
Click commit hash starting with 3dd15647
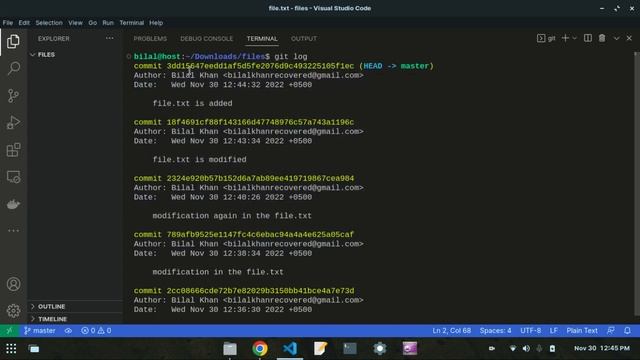point(260,66)
